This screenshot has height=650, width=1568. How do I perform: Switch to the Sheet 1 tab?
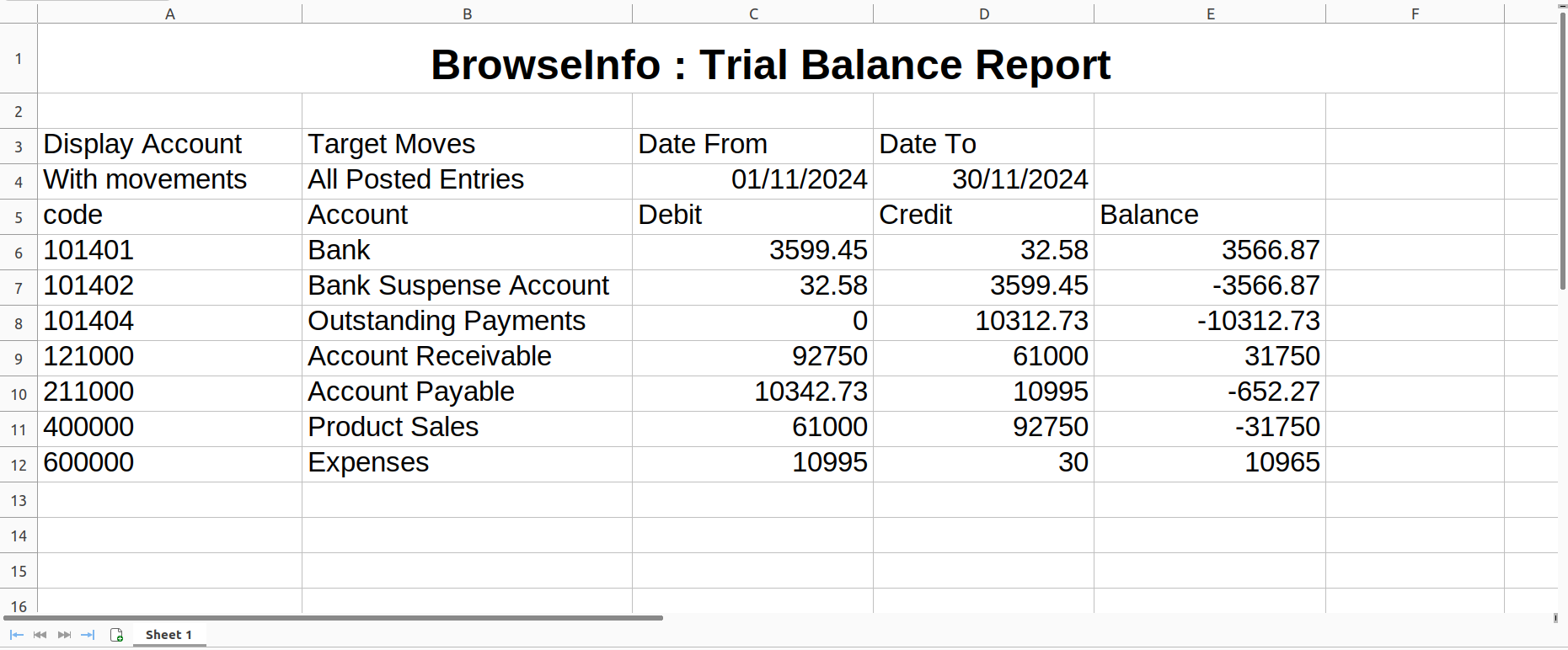169,635
